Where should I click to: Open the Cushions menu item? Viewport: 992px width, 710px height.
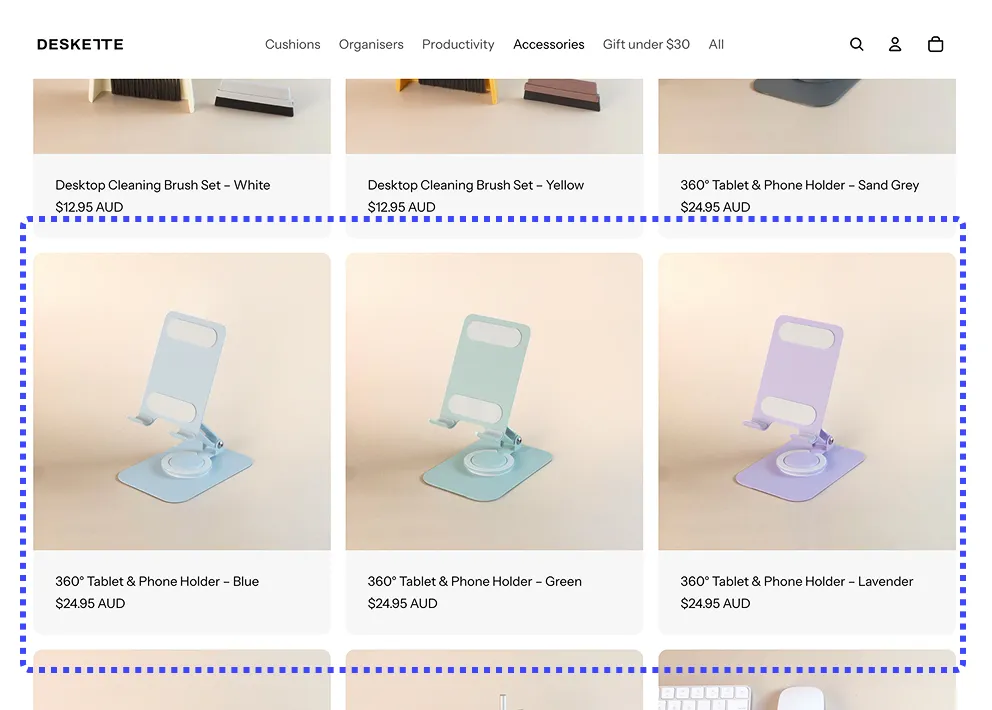pyautogui.click(x=292, y=44)
